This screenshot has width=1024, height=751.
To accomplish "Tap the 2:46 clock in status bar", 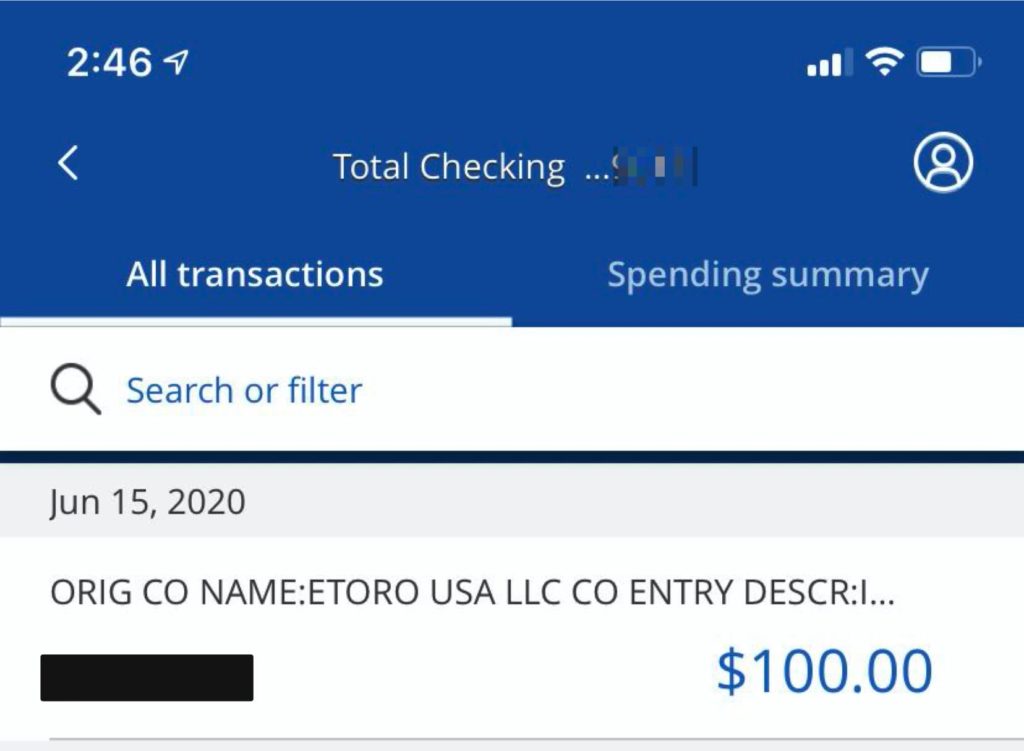I will pyautogui.click(x=108, y=64).
